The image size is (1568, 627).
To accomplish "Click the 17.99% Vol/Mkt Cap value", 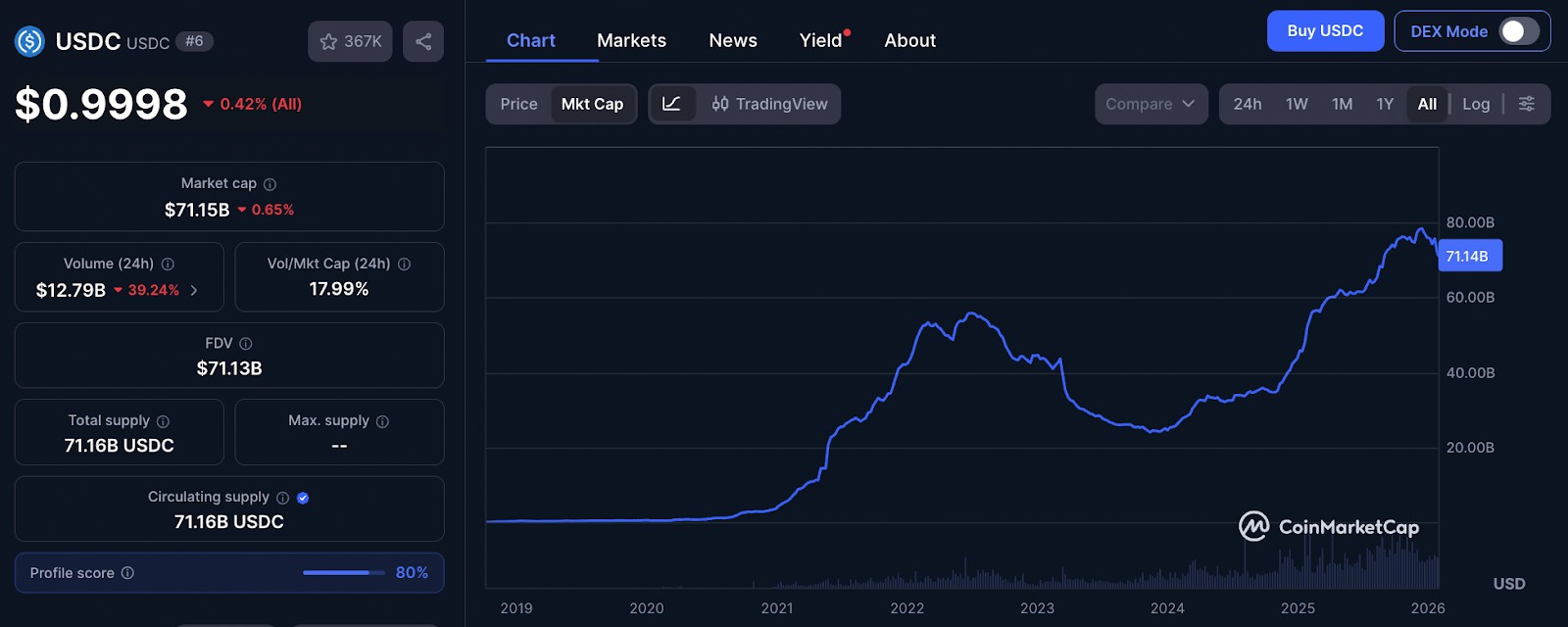I will [339, 289].
